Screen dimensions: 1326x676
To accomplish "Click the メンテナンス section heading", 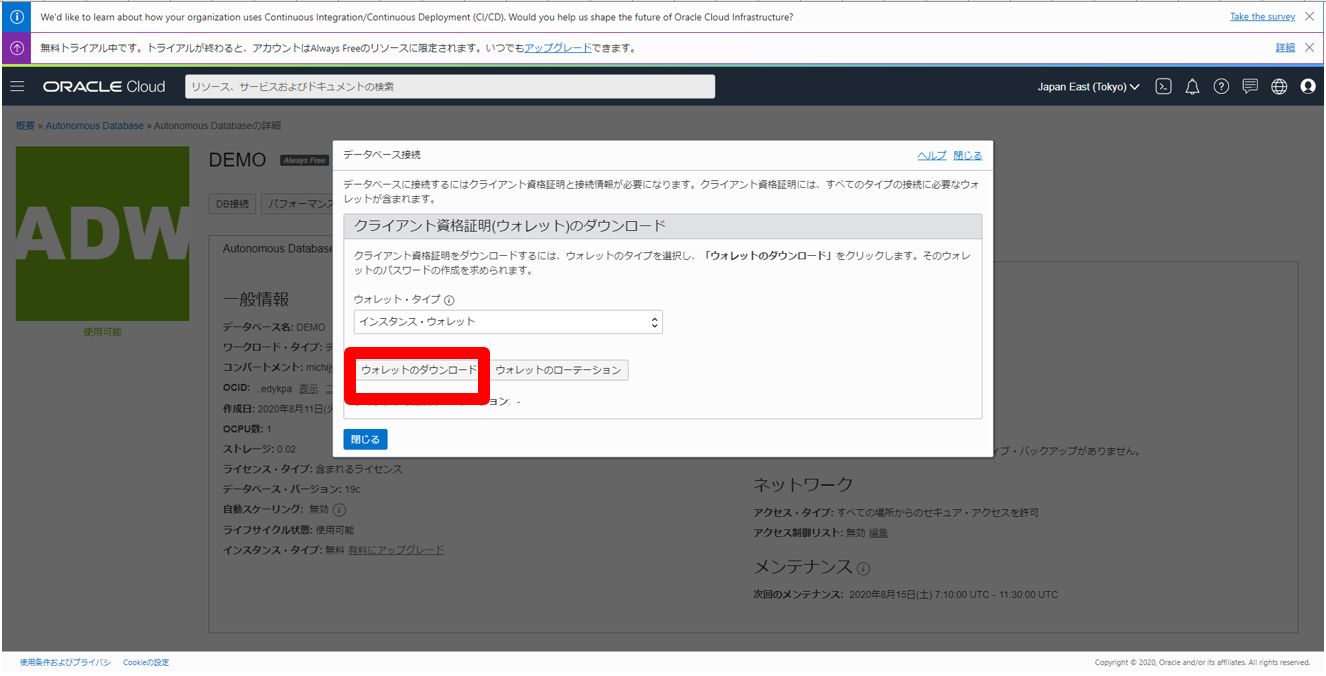I will pos(803,567).
